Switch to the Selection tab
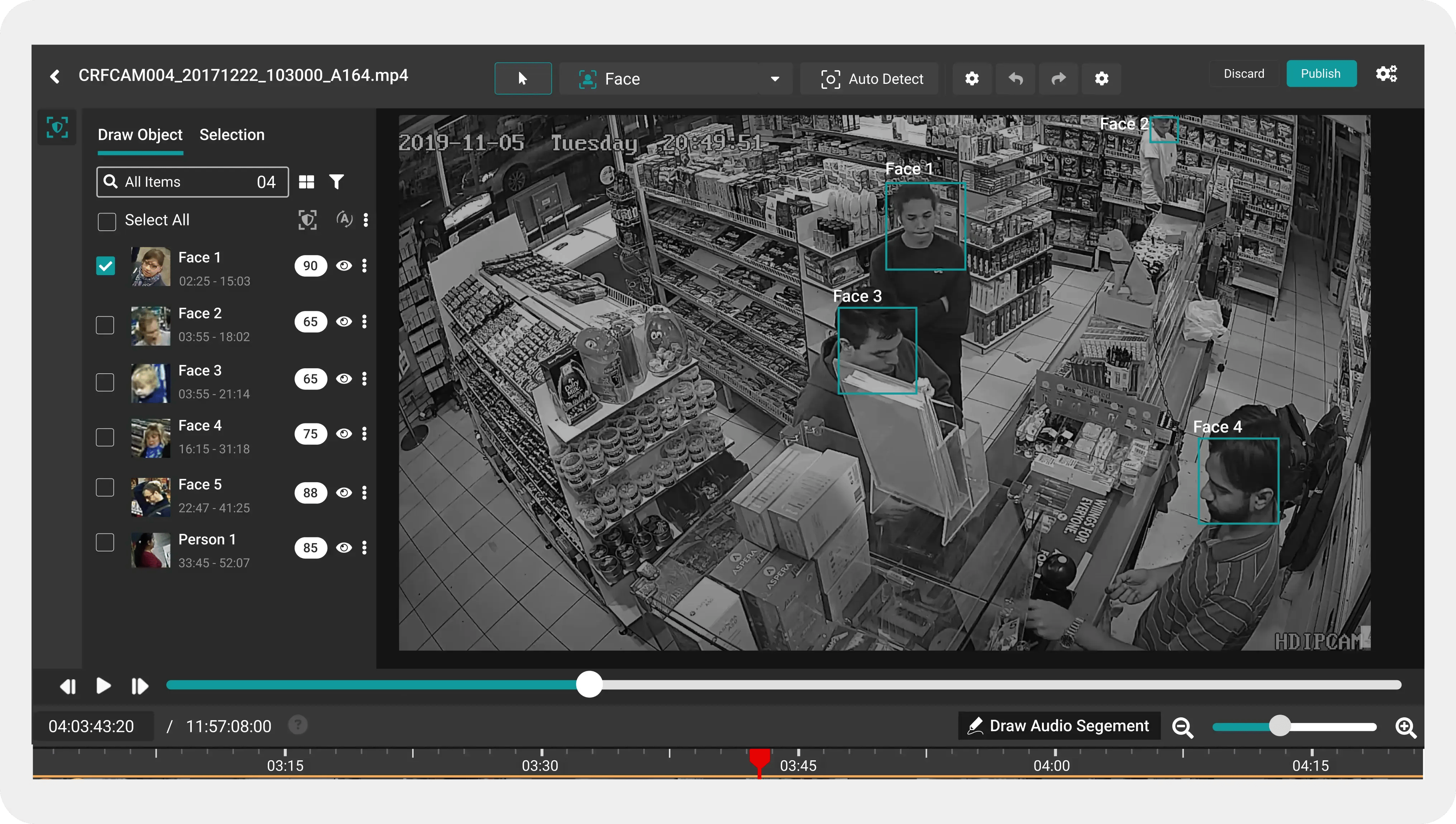Image resolution: width=1456 pixels, height=824 pixels. pos(232,135)
